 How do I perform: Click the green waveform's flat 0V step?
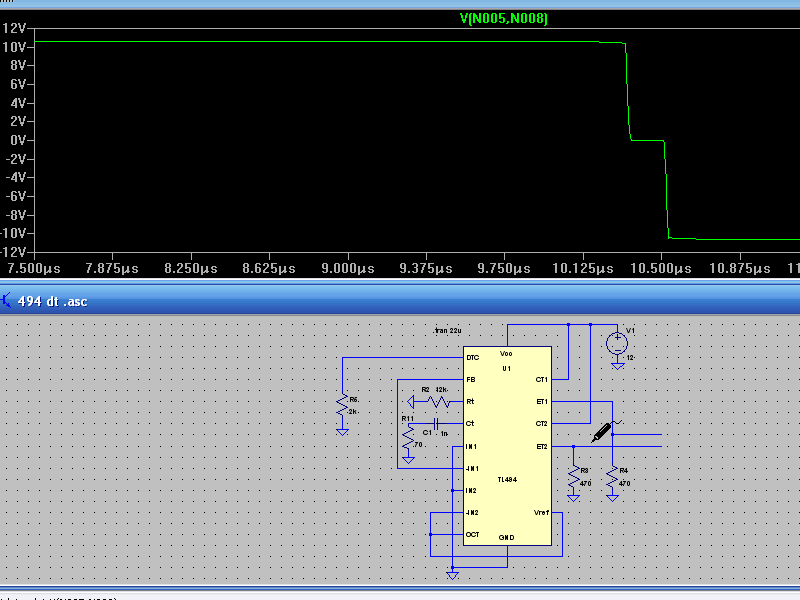(x=647, y=140)
